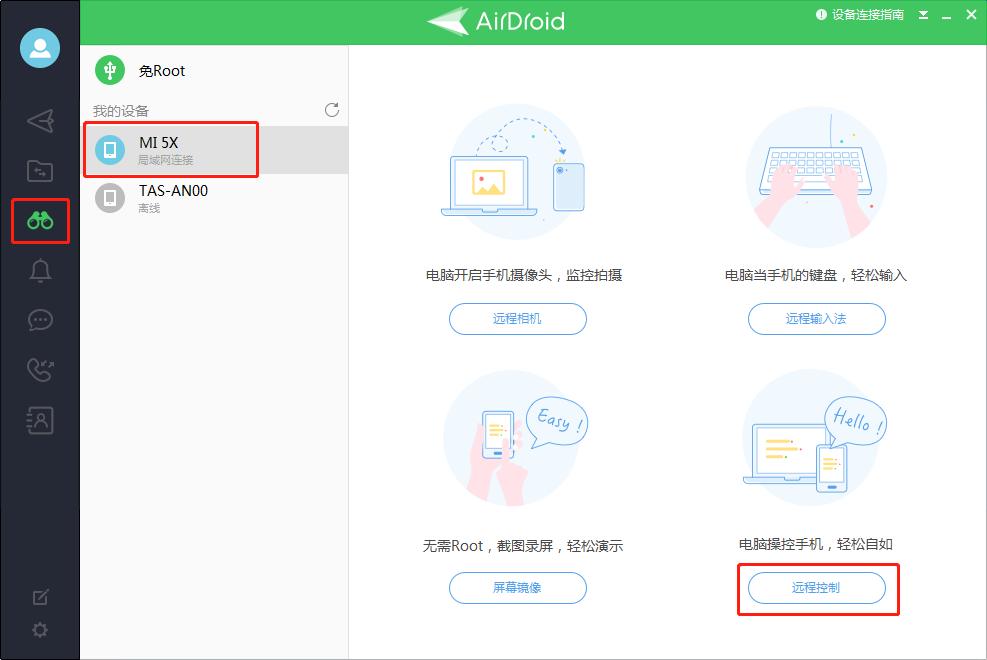
Task: Launch 远程控制 remote control
Action: pos(816,588)
